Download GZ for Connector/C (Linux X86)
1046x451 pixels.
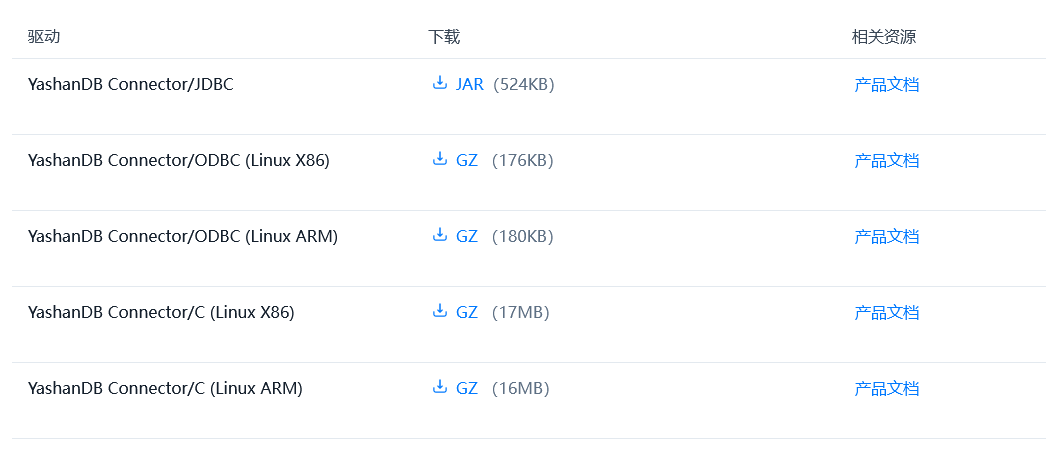pos(467,313)
